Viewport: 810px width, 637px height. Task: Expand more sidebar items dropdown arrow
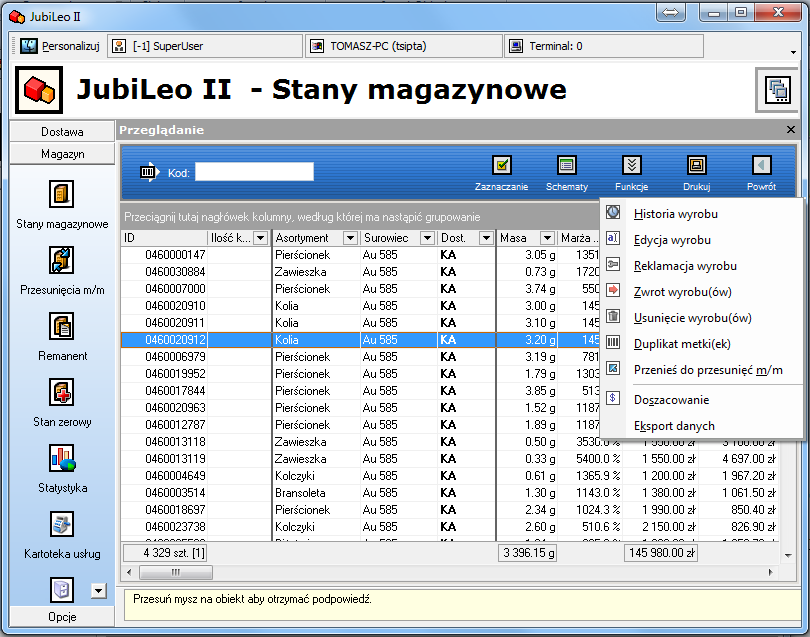(x=99, y=591)
